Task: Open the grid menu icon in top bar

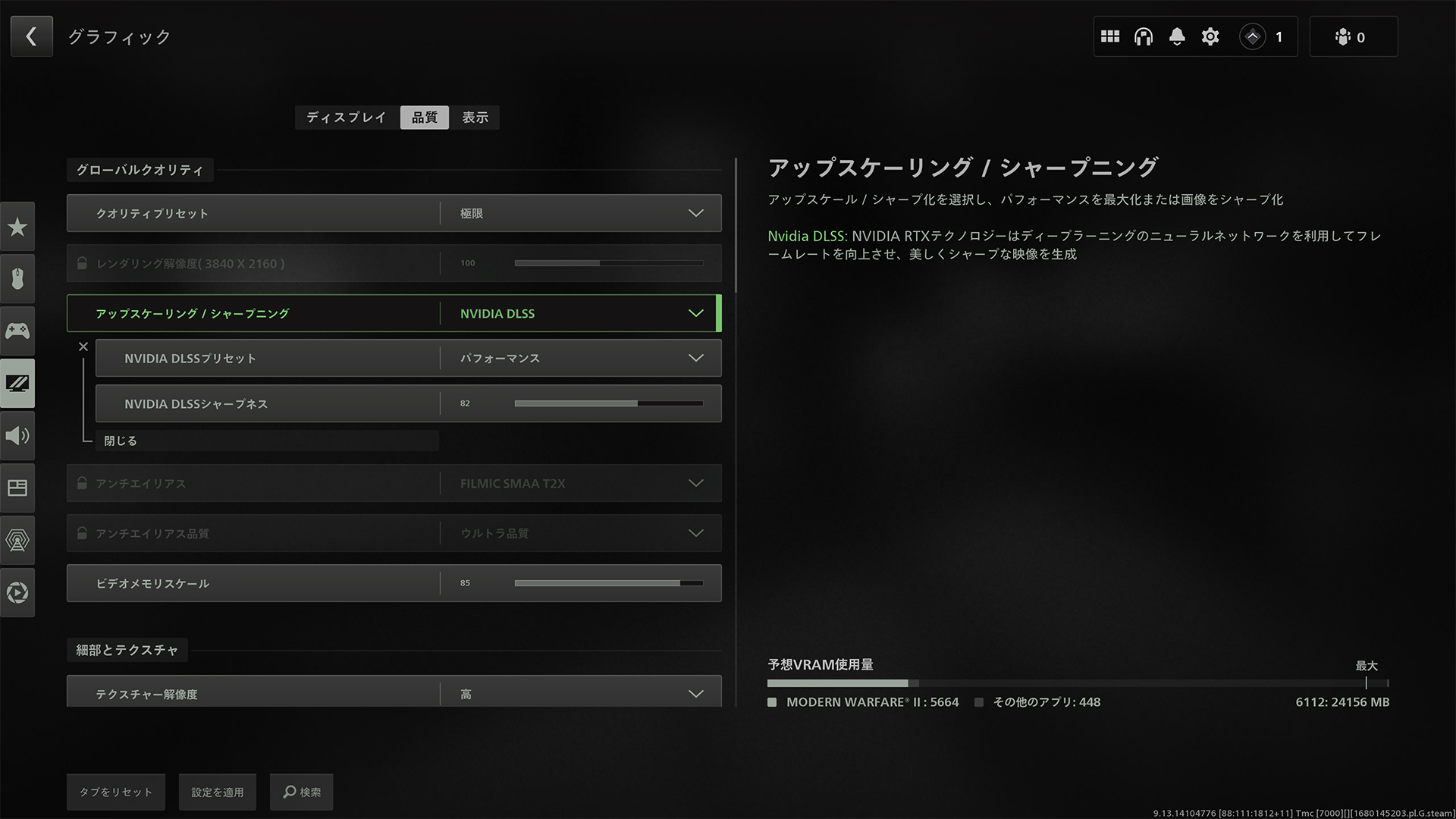Action: (1110, 36)
